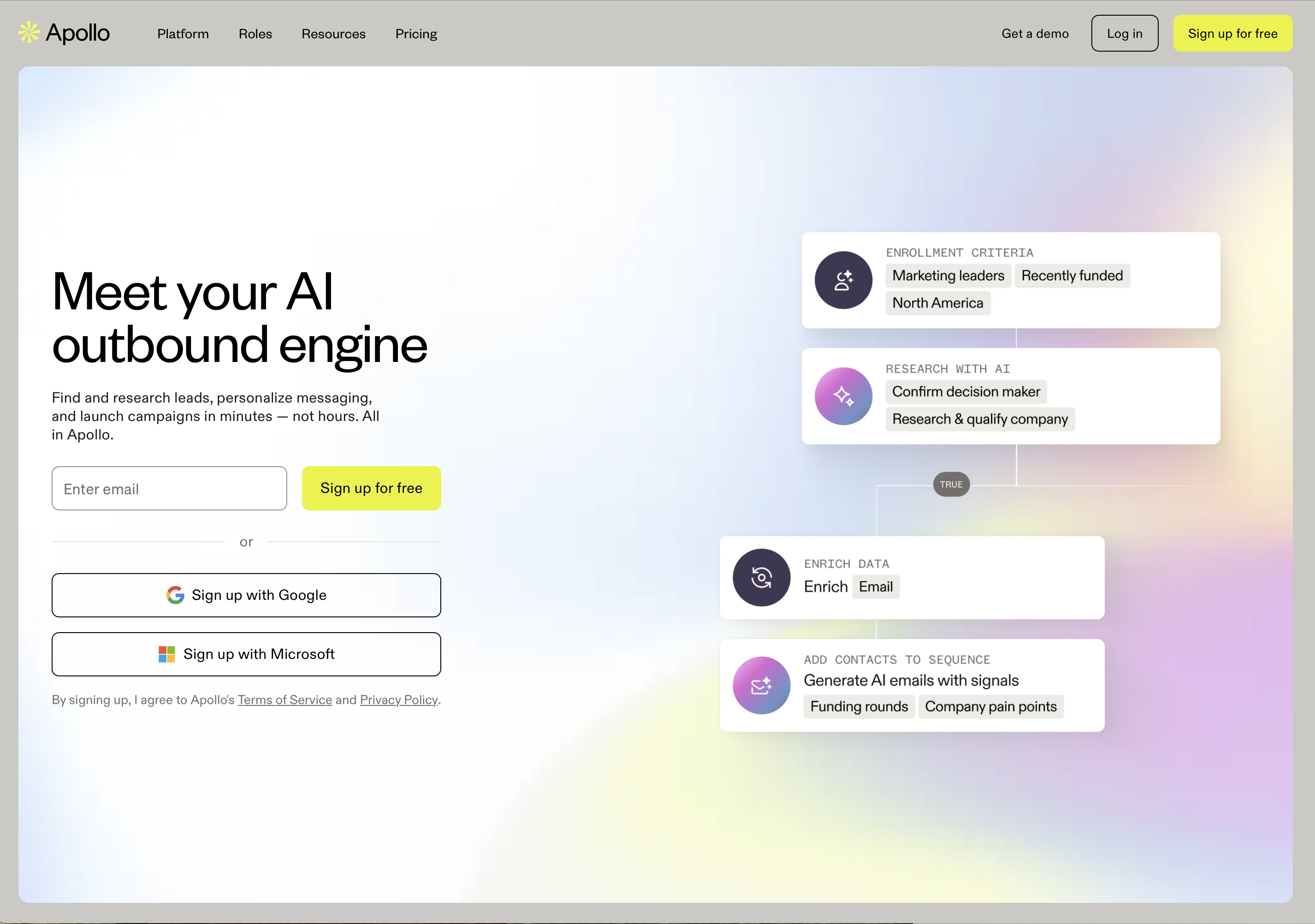The width and height of the screenshot is (1315, 924).
Task: Go to the Pricing page
Action: 416,34
